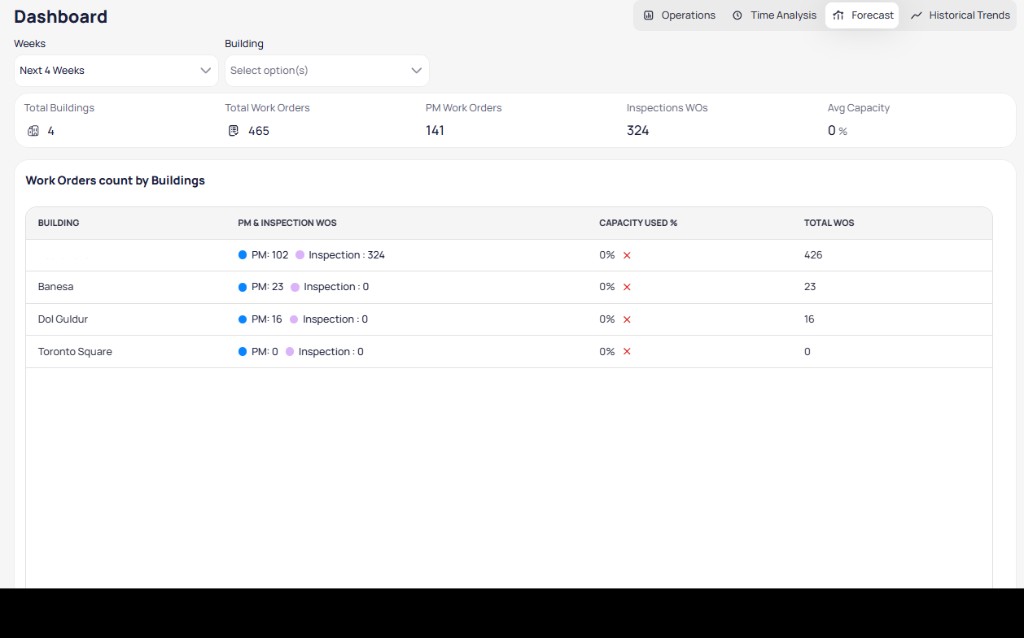
Task: Click the PM & INSPECTION WOS column header
Action: pos(287,223)
